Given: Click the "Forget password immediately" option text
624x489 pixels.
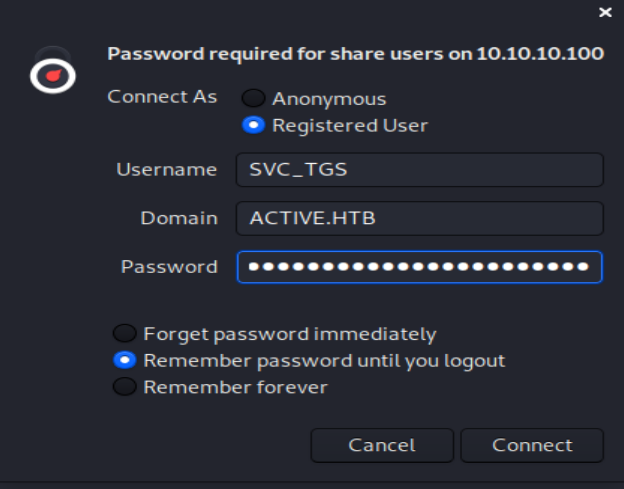Looking at the screenshot, I should pos(290,334).
